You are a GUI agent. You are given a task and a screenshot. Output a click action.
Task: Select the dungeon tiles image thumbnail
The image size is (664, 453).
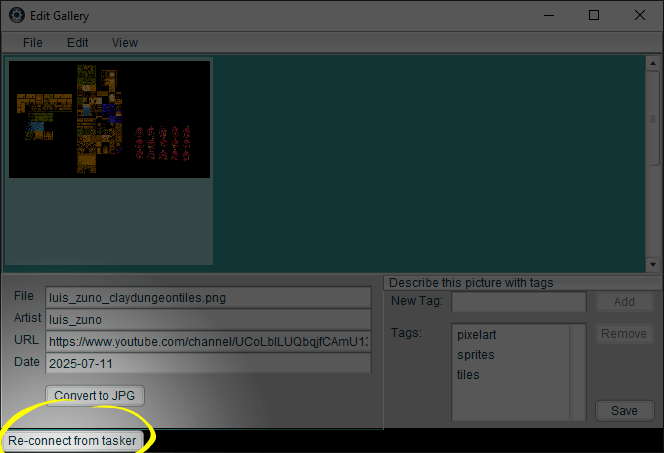110,119
